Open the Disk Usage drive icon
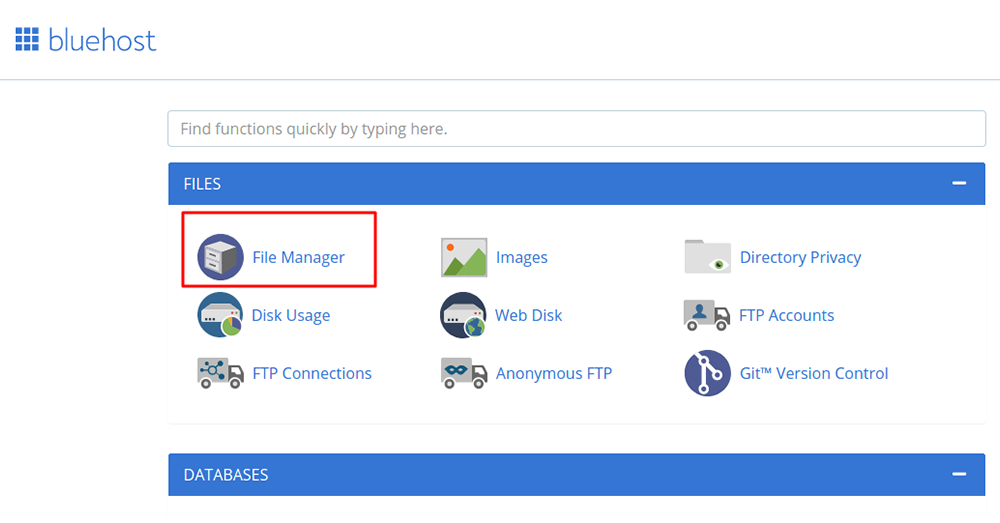 pos(220,315)
